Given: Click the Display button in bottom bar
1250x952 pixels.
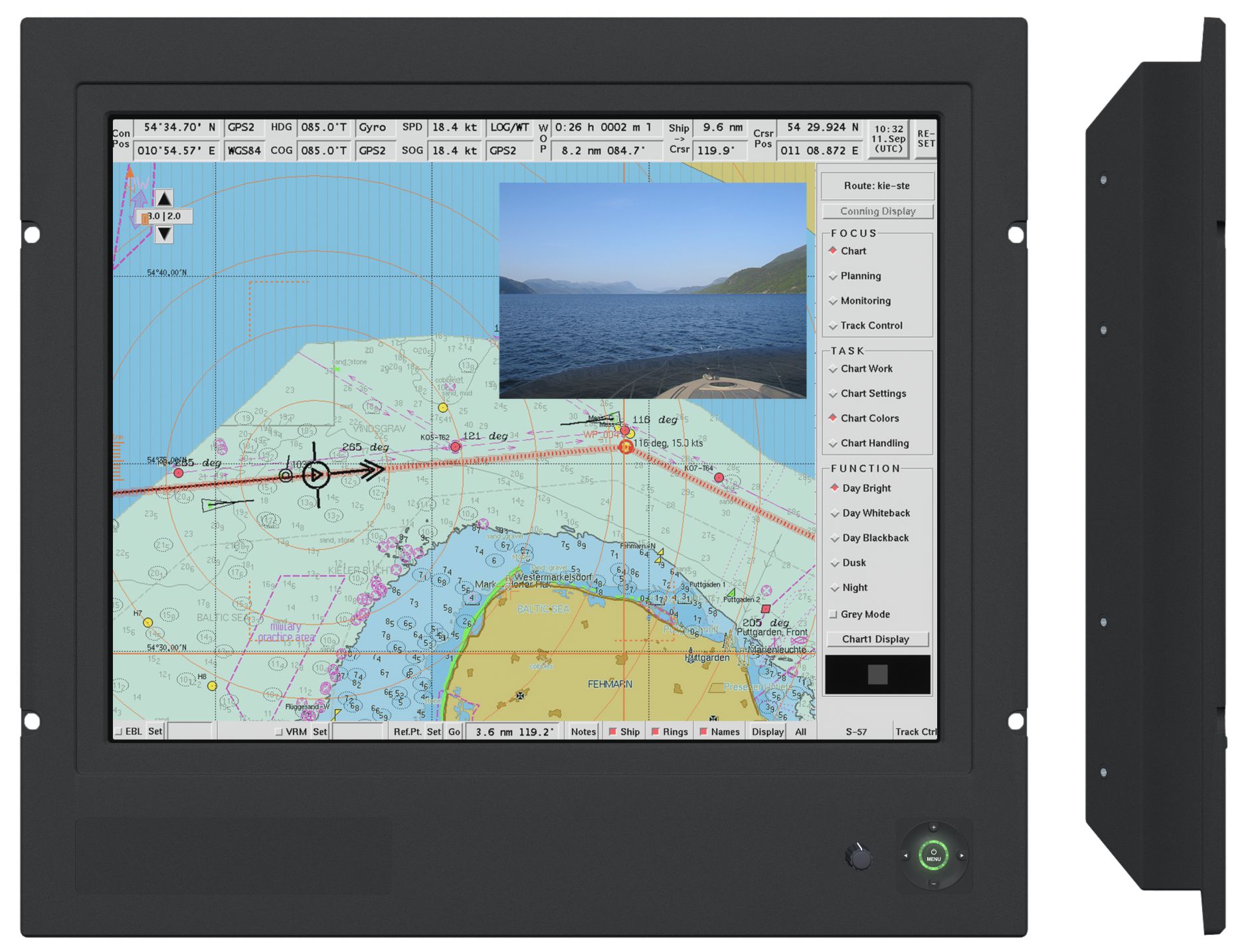Looking at the screenshot, I should 768,732.
